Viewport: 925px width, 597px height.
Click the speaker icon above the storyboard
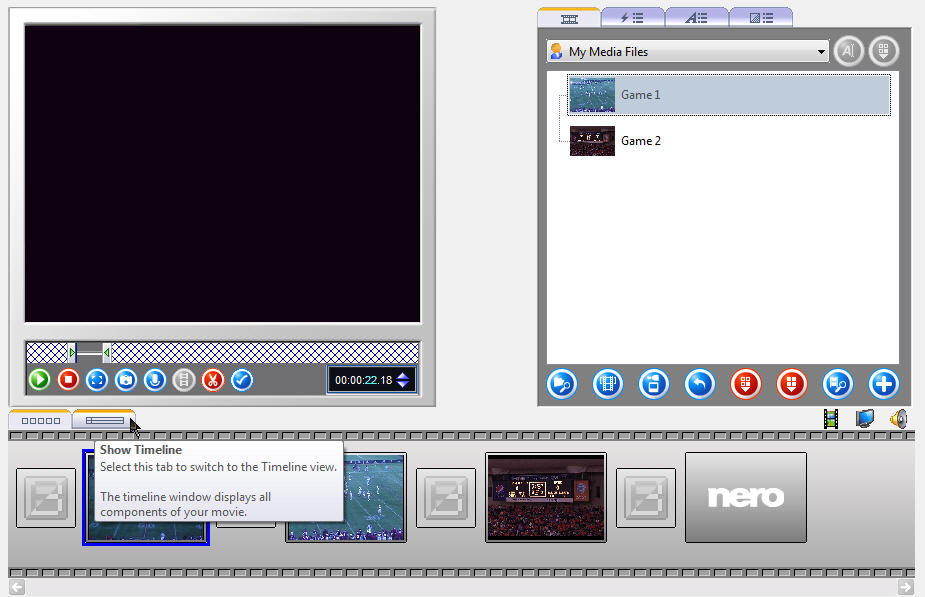[x=898, y=419]
